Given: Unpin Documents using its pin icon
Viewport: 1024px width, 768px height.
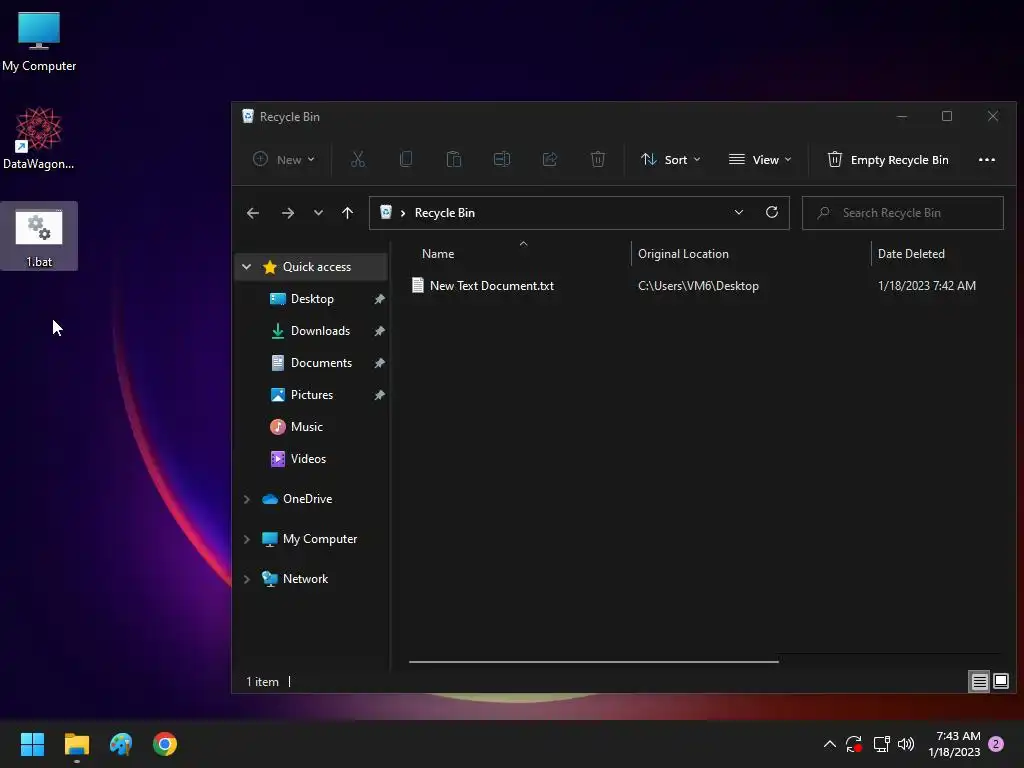Looking at the screenshot, I should 379,363.
